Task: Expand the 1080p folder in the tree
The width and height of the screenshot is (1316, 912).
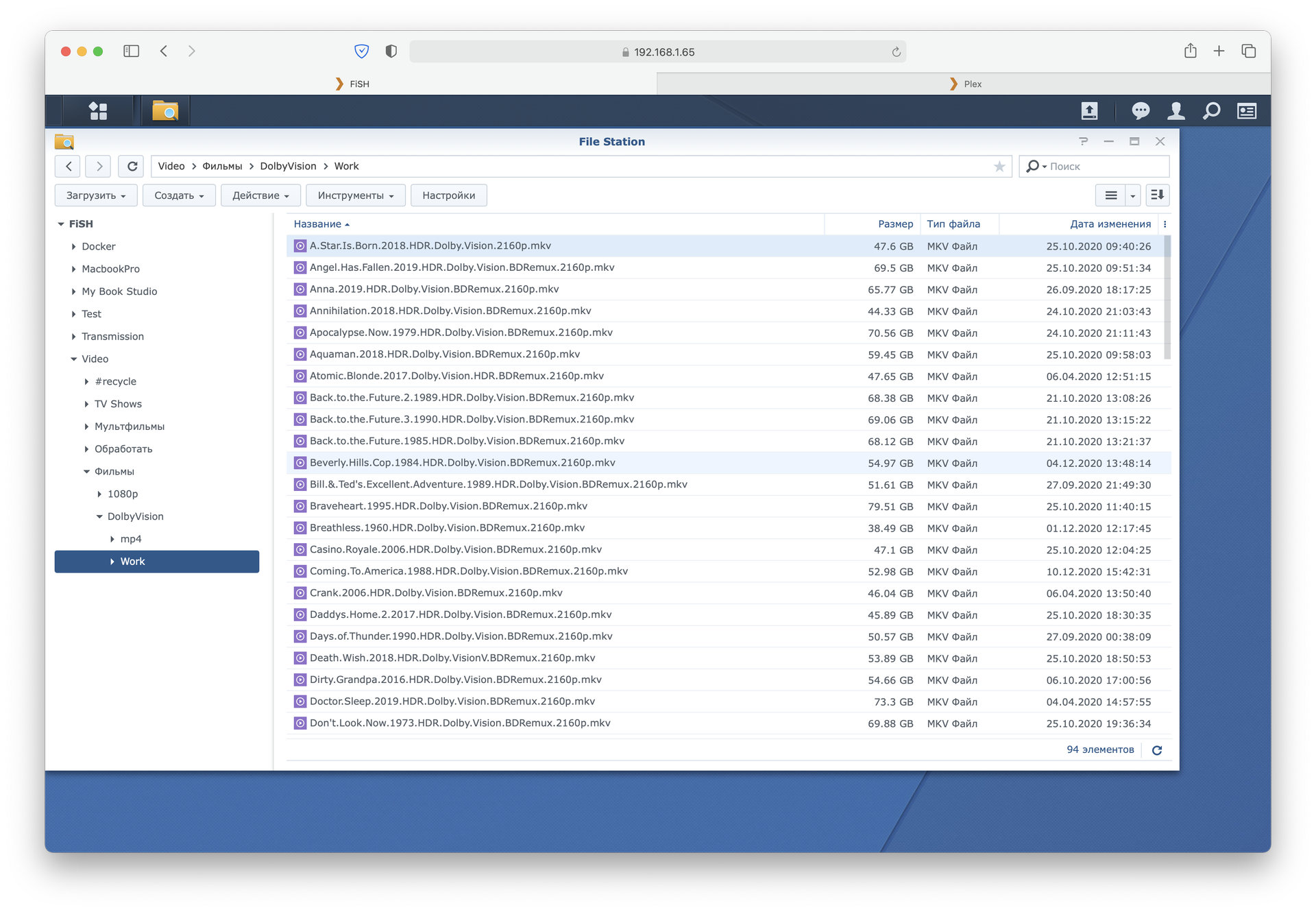Action: pos(100,494)
